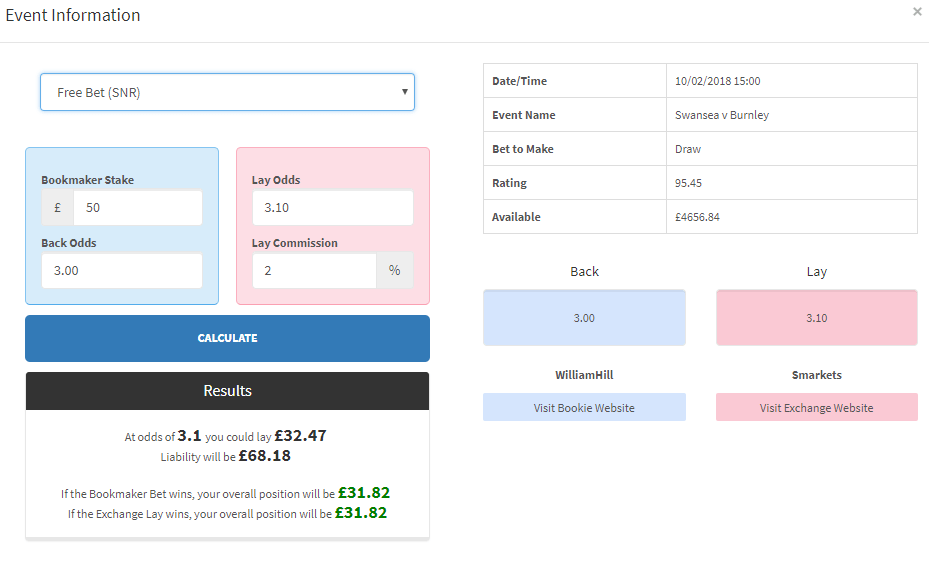The height and width of the screenshot is (565, 929).
Task: Click the WilliamHill bookmaker label
Action: (584, 375)
